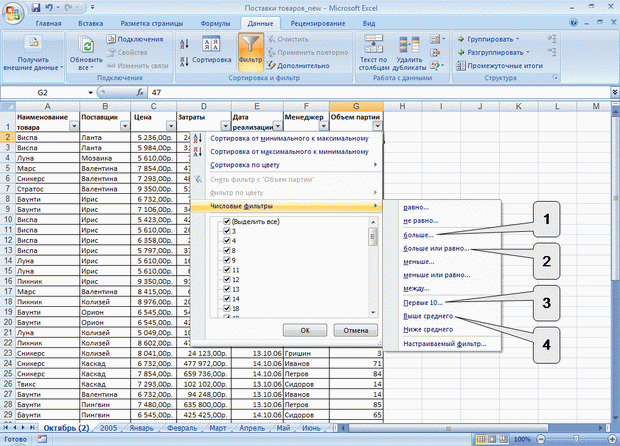Expand the Name Box dropdown arrow
Screen dimensions: 620x446
coord(91,93)
